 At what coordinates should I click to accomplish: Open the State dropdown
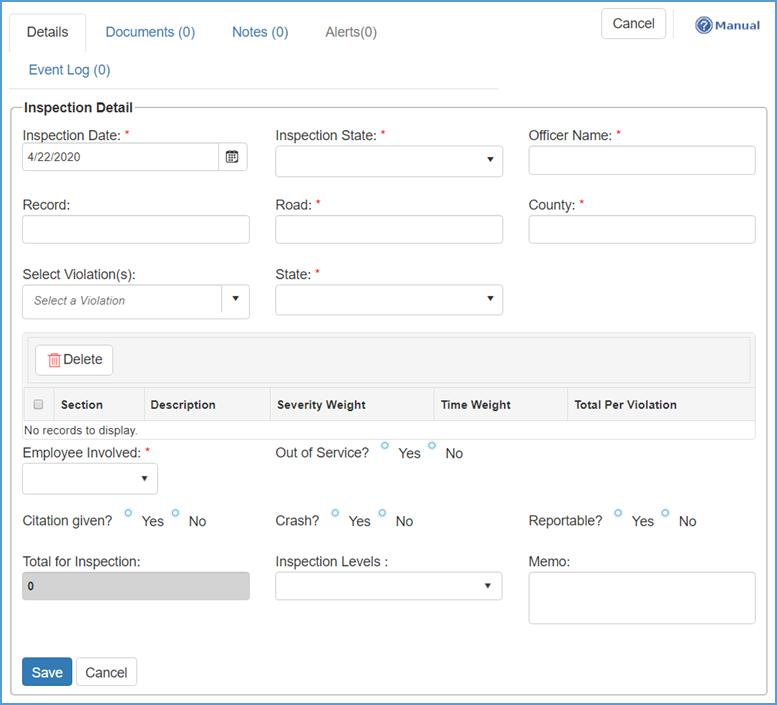pyautogui.click(x=389, y=299)
